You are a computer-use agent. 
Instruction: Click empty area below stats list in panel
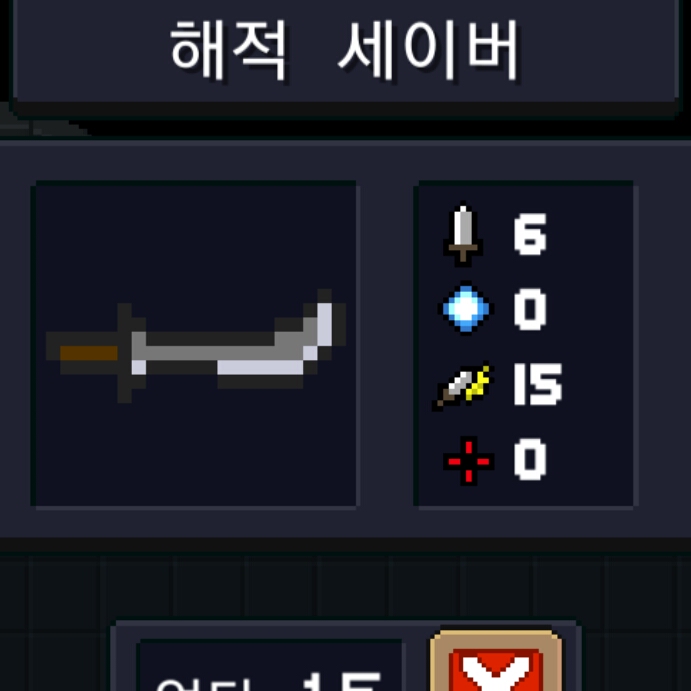[526, 496]
